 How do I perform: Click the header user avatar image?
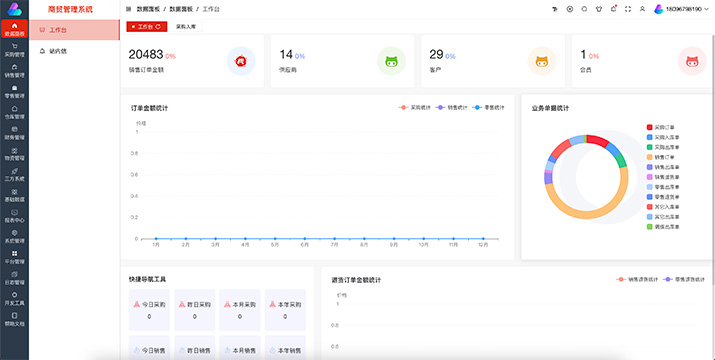(658, 9)
